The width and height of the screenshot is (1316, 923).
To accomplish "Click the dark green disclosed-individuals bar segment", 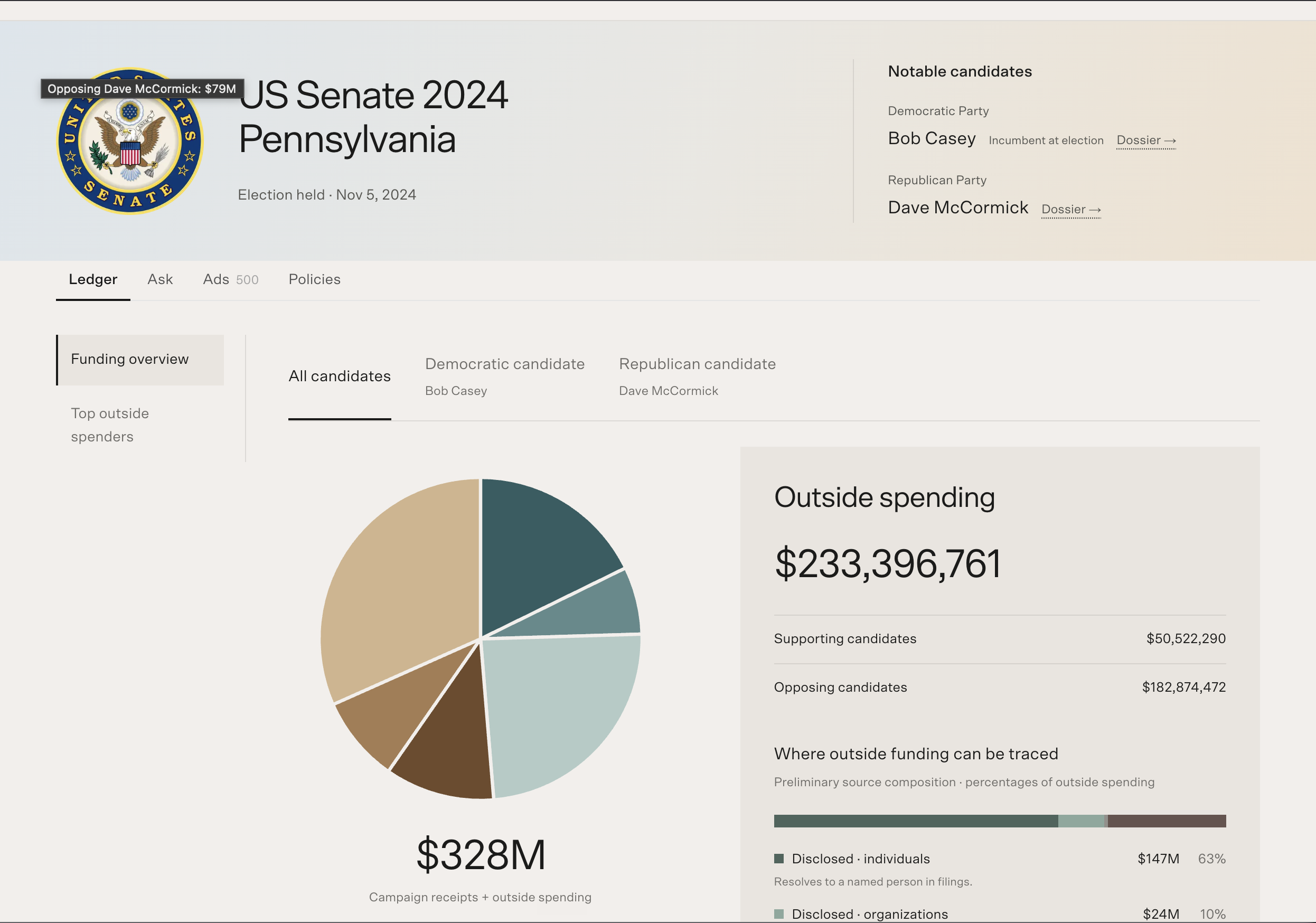I will (x=915, y=821).
